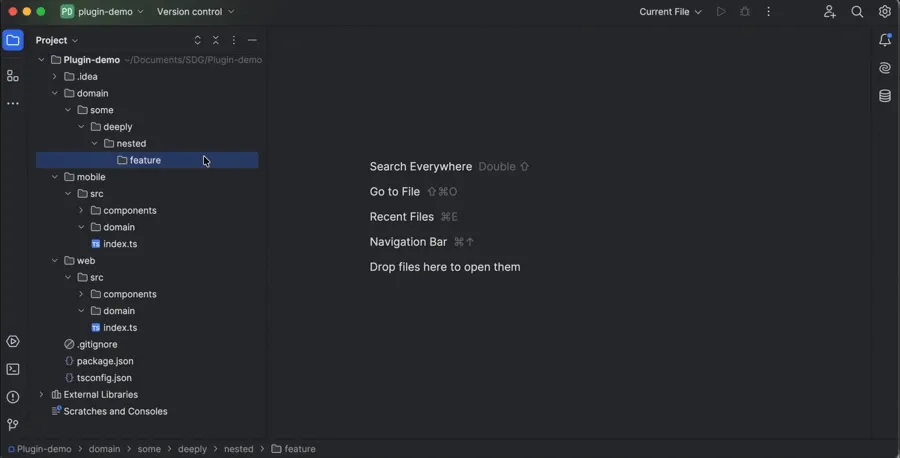Screen dimensions: 900x458
Task: Open the Problems tool window
Action: tap(13, 397)
